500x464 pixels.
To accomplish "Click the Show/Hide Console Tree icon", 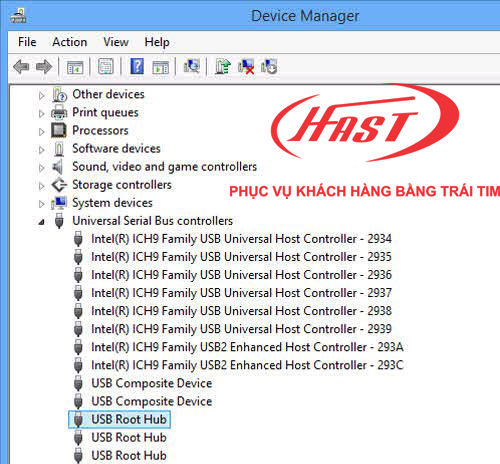I will [x=75, y=67].
